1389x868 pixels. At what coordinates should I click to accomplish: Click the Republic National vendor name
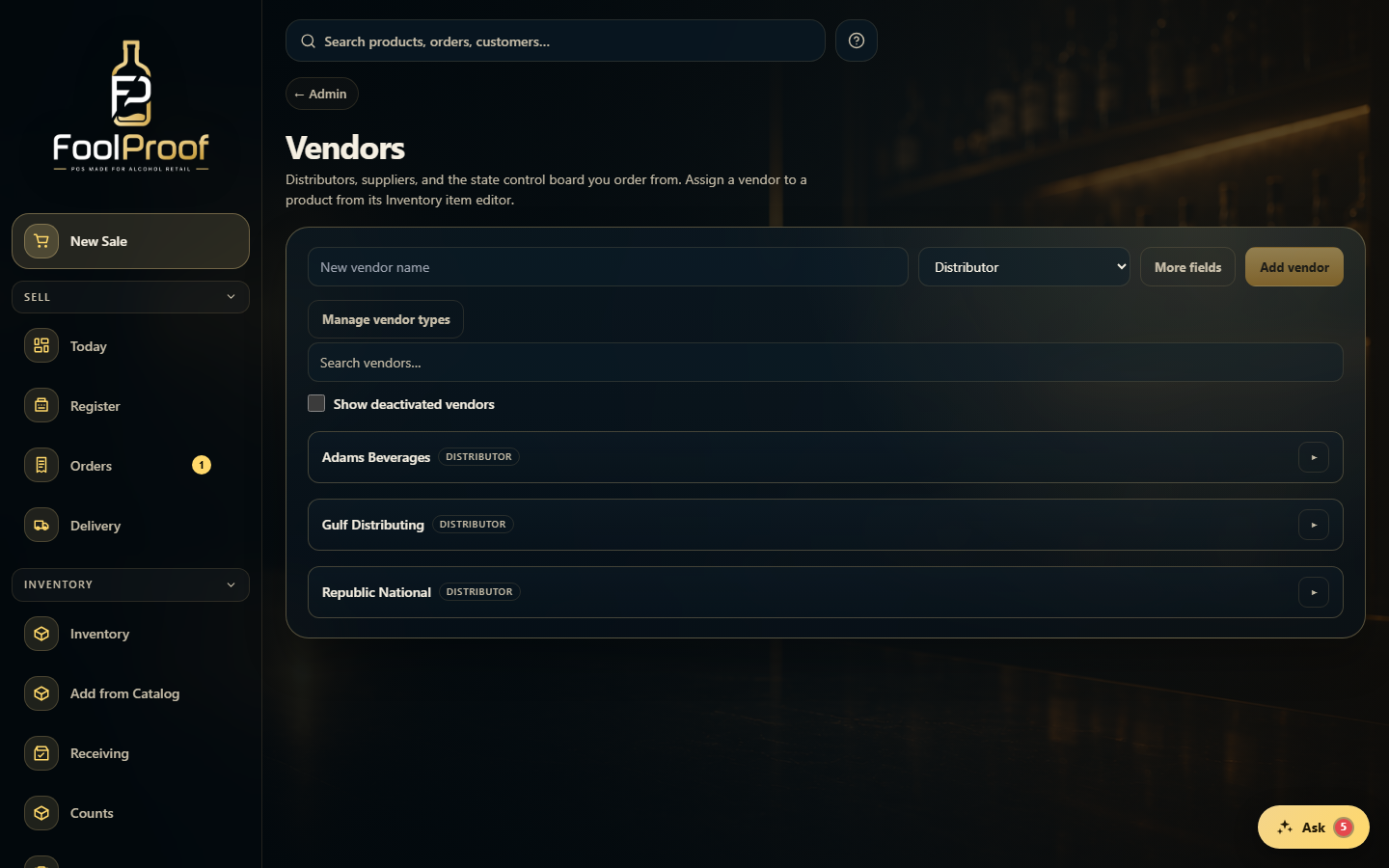point(376,592)
